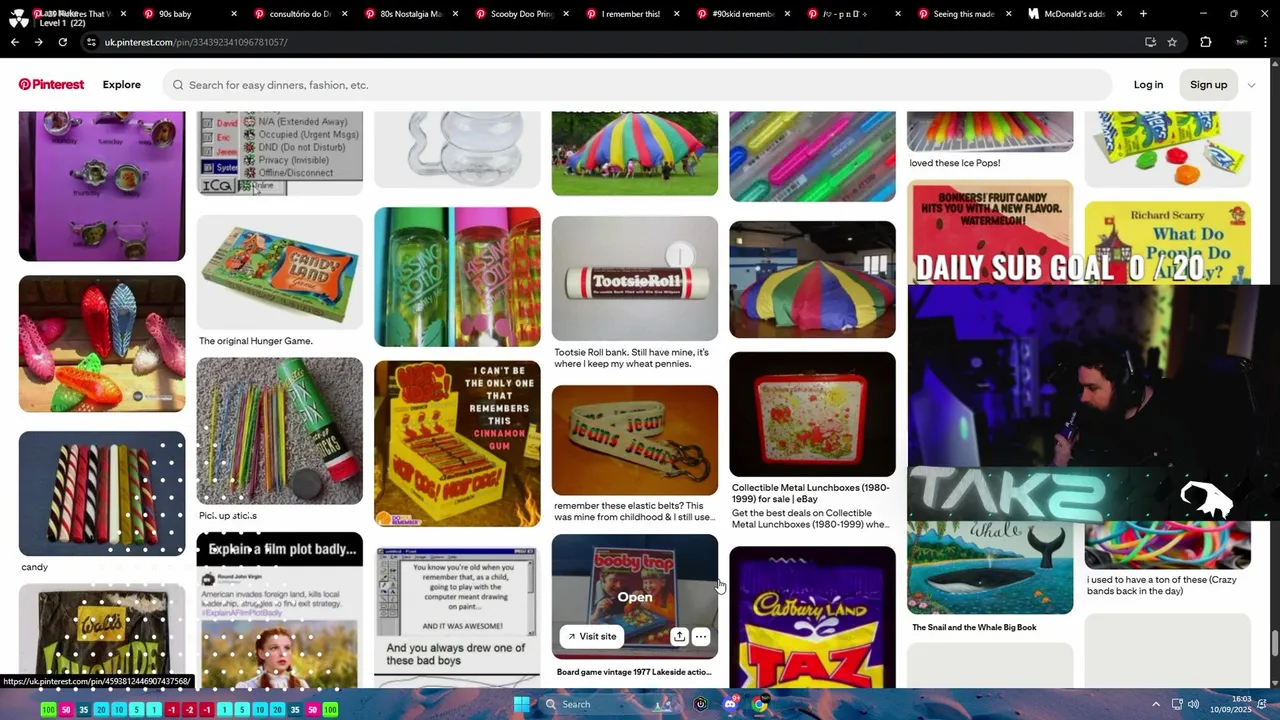1280x720 pixels.
Task: Focus the Pinterest search field
Action: click(637, 85)
